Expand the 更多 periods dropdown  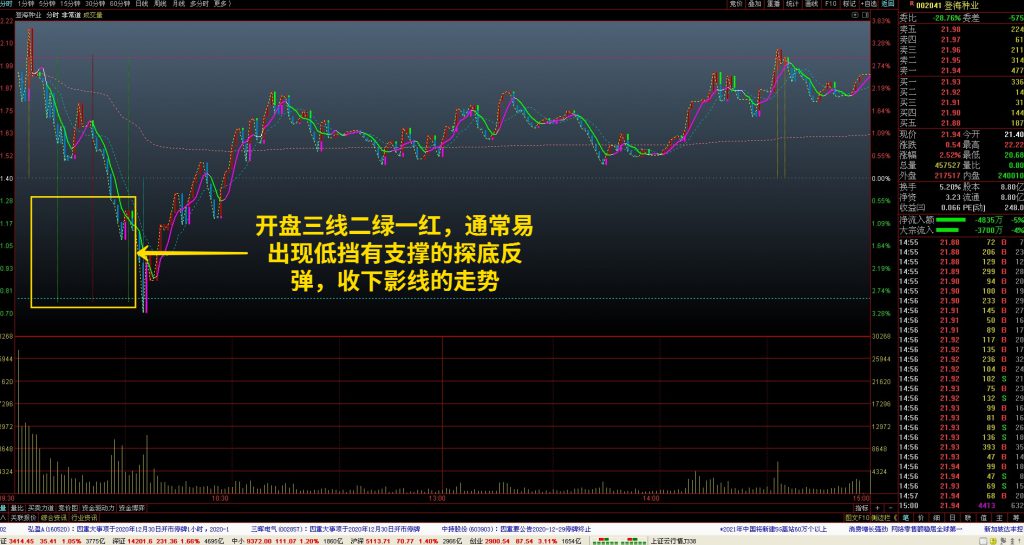[223, 4]
